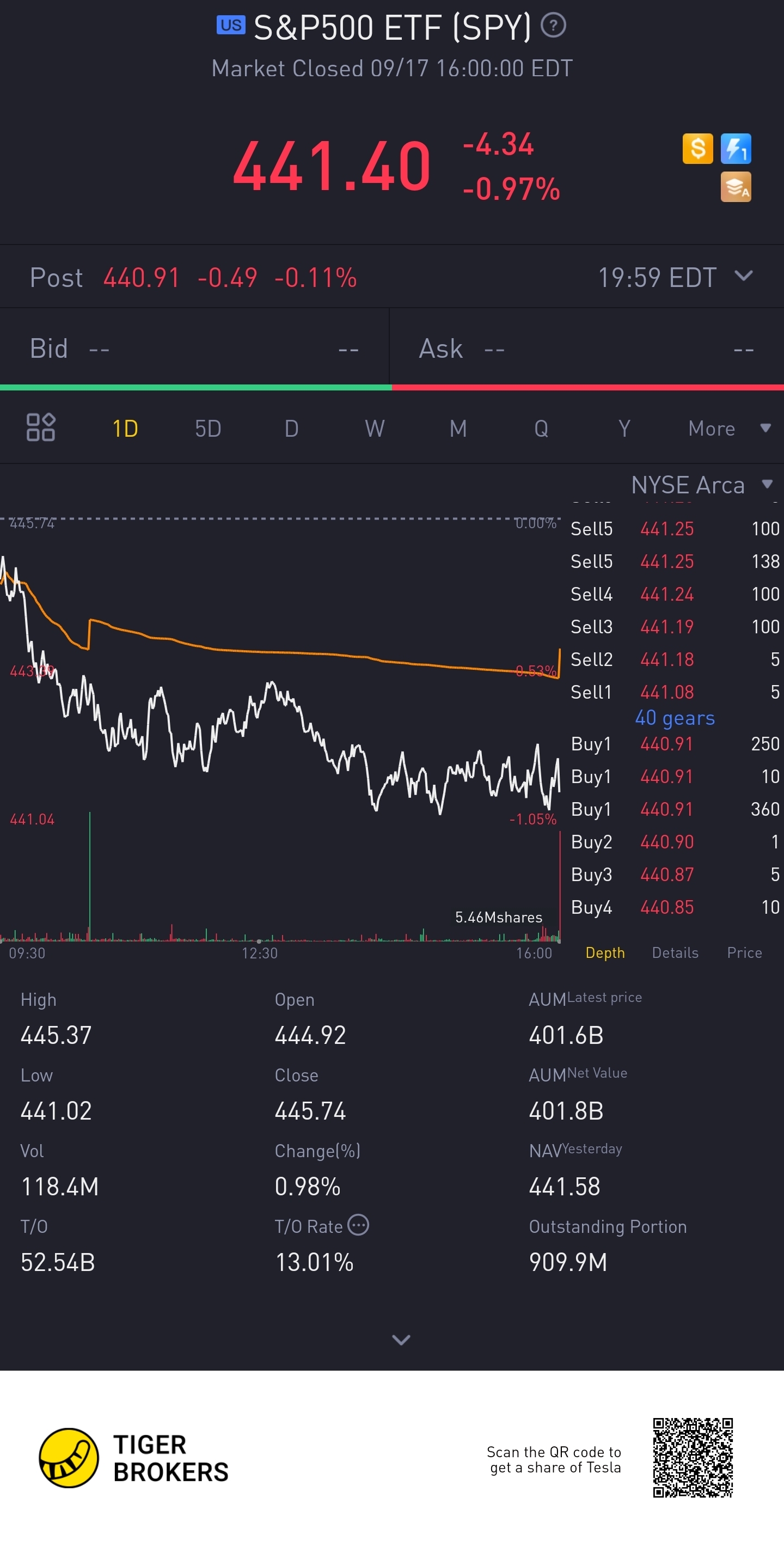Viewport: 784px width, 1546px height.
Task: Tap the Sell5 441.25 row with 138
Action: (675, 561)
